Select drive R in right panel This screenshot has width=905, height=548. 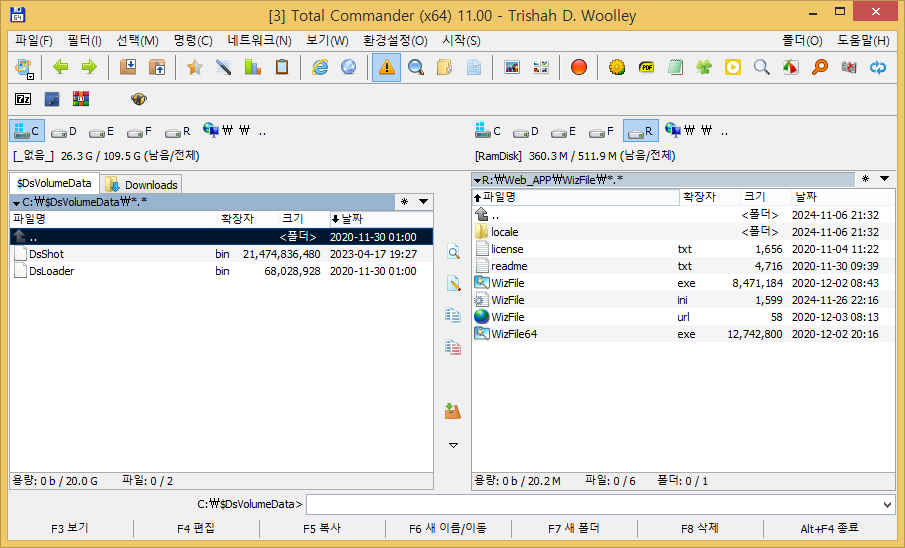coord(641,131)
